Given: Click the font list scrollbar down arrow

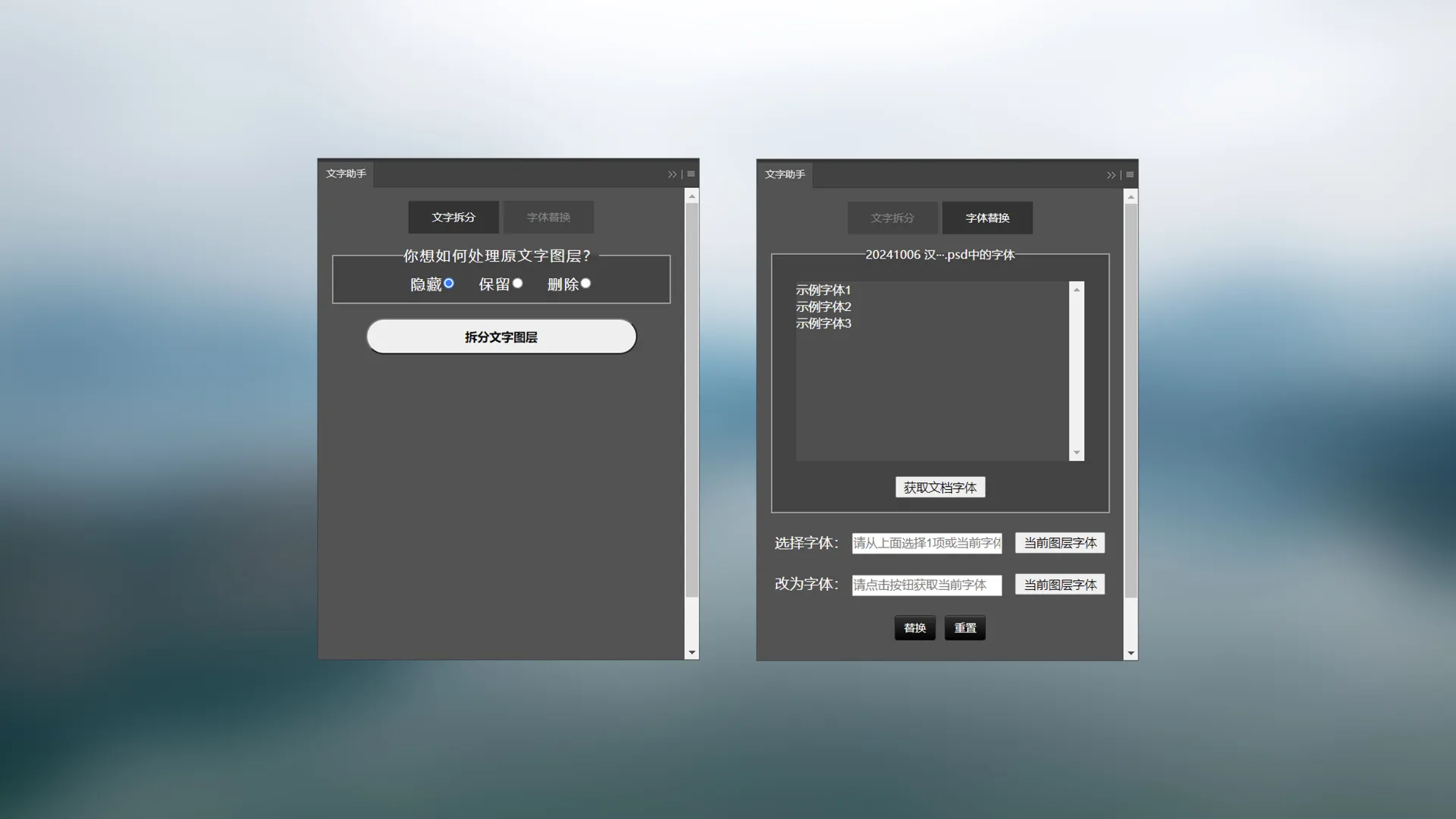Looking at the screenshot, I should [x=1076, y=453].
